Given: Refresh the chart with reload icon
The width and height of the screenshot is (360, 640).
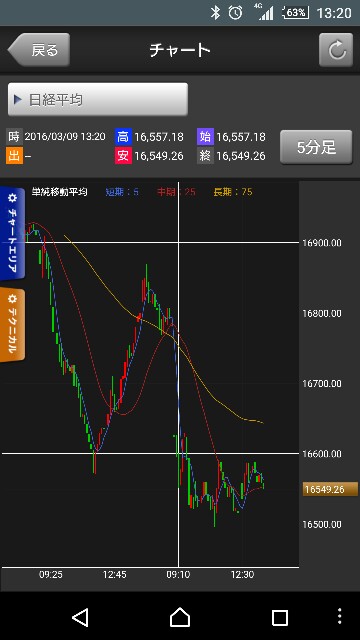Looking at the screenshot, I should click(x=336, y=50).
